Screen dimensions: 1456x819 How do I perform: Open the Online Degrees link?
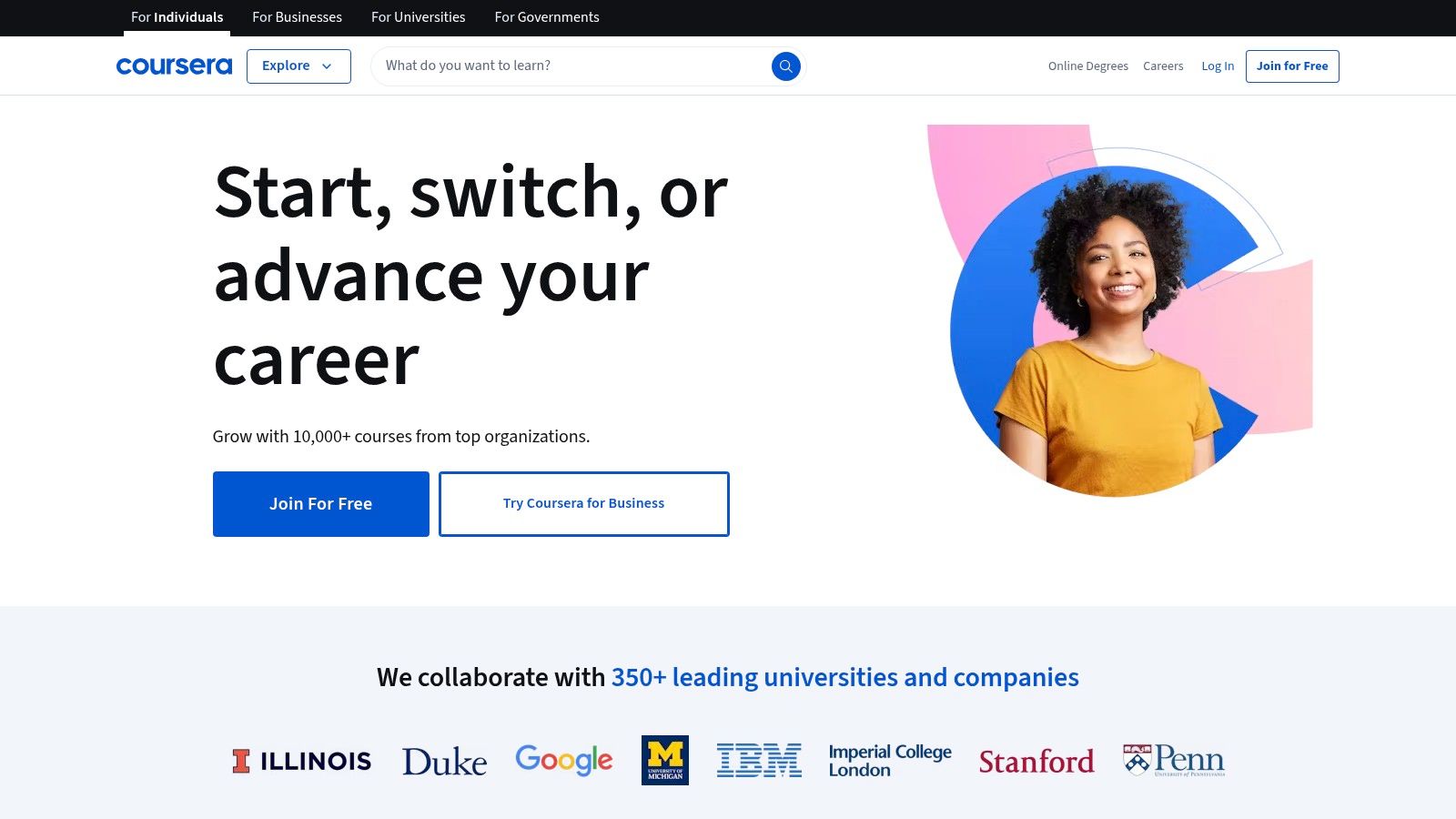(x=1087, y=66)
